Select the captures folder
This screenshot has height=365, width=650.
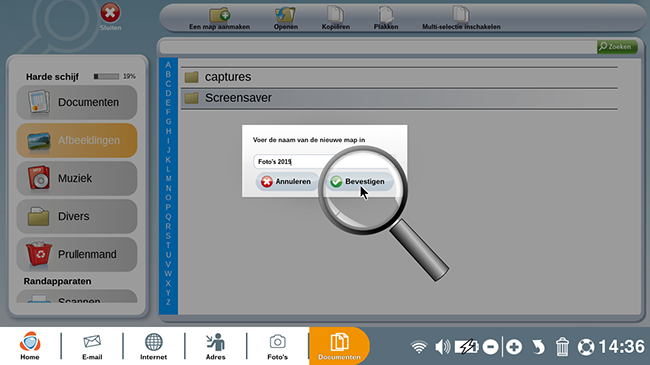(x=399, y=77)
